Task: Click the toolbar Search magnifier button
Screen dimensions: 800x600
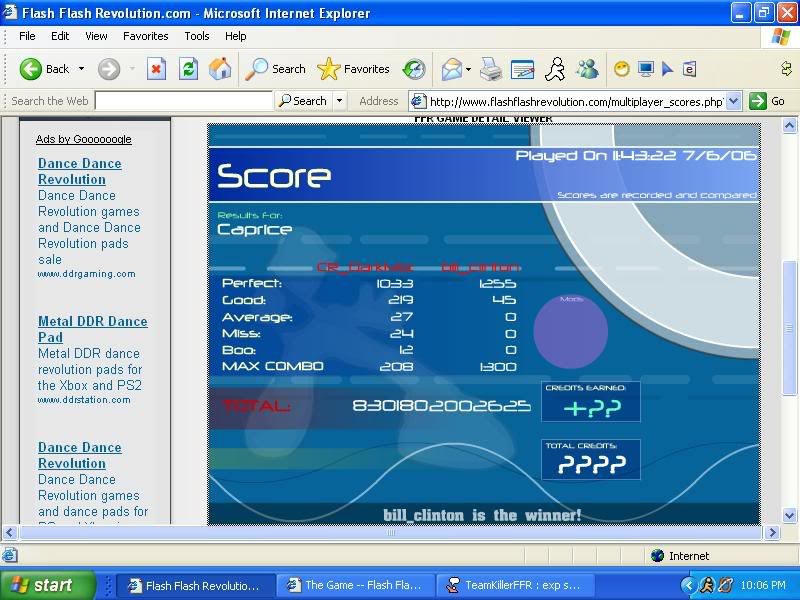Action: (x=276, y=69)
